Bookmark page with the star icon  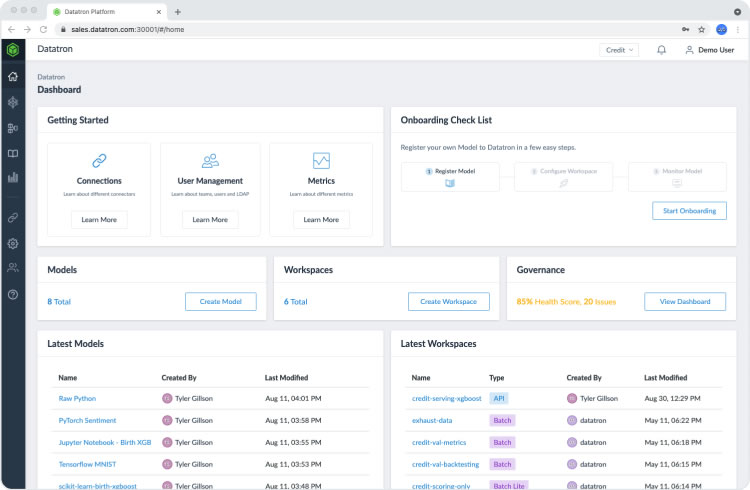(x=701, y=30)
